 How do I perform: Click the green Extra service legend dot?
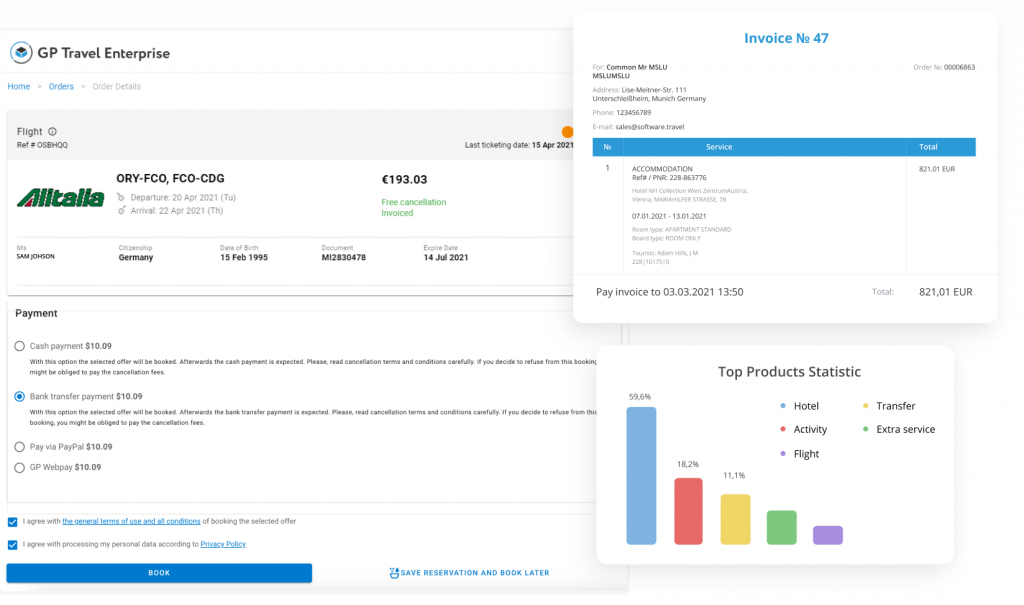[866, 429]
